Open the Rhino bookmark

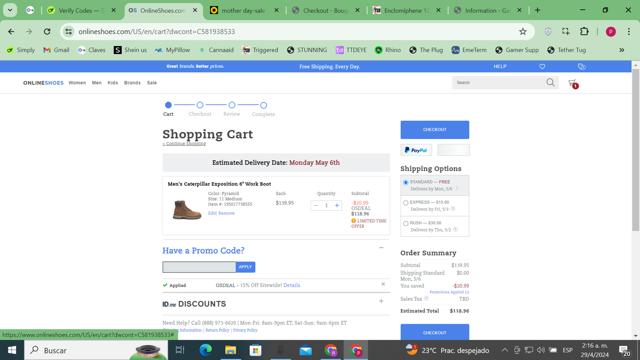coord(388,50)
